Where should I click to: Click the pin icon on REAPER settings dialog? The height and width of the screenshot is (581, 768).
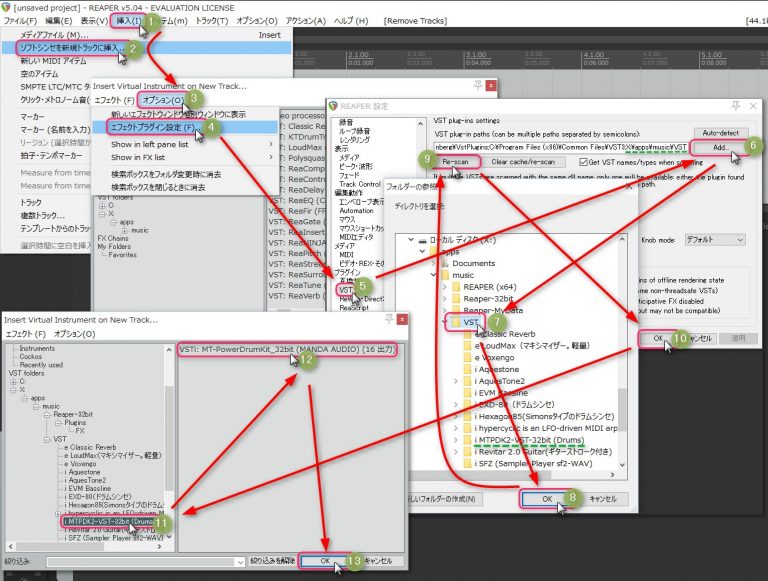[x=737, y=105]
